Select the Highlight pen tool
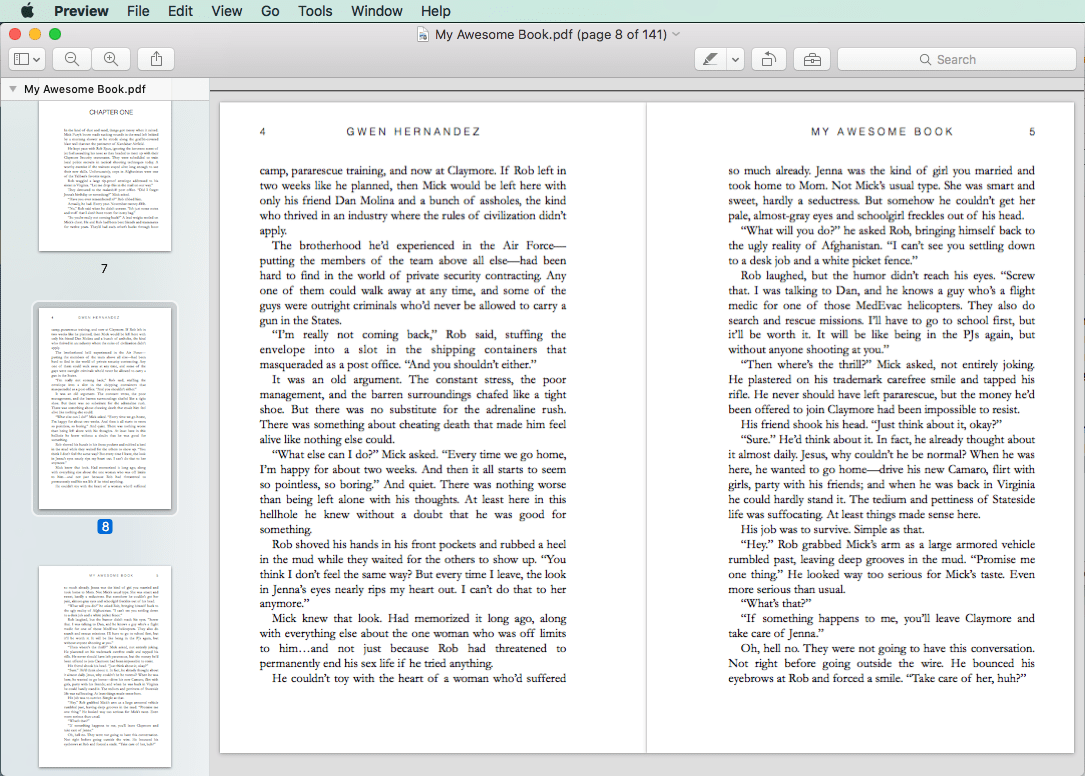Image resolution: width=1085 pixels, height=776 pixels. pos(710,60)
